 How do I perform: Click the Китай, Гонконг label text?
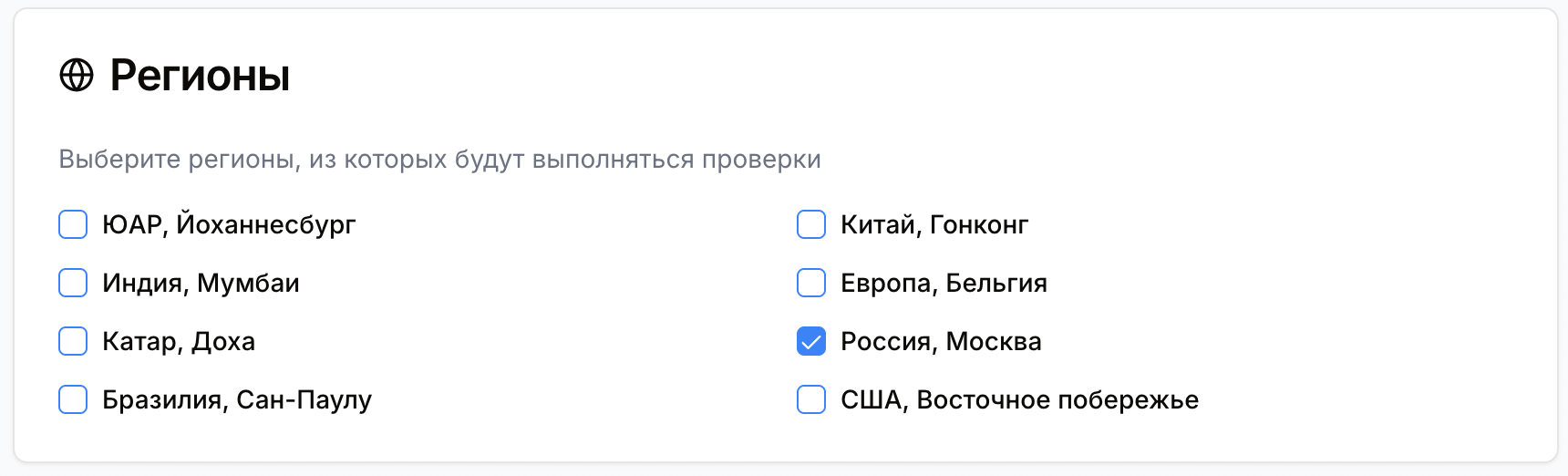click(x=934, y=225)
